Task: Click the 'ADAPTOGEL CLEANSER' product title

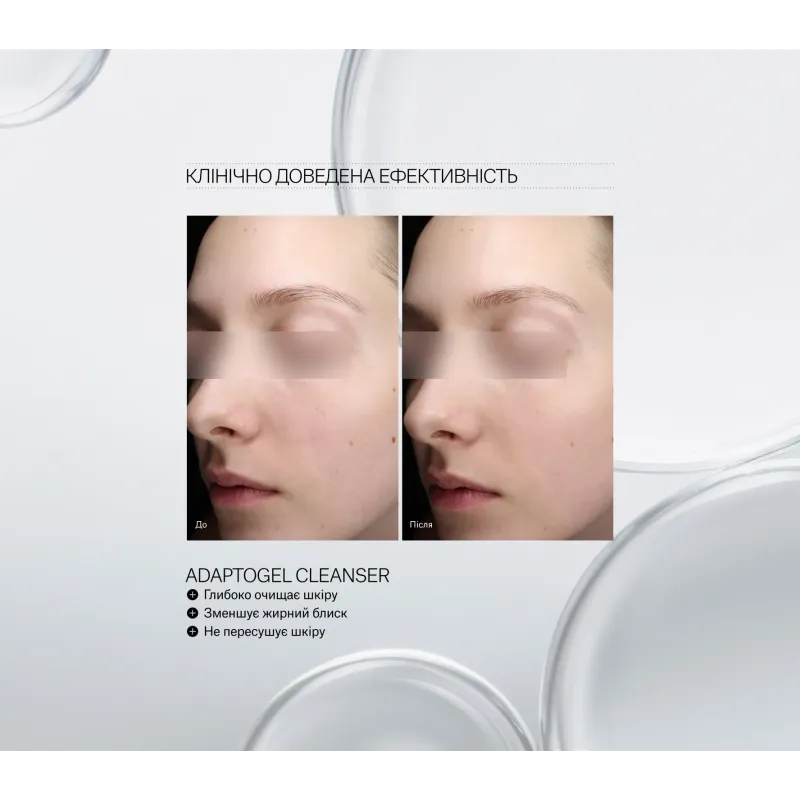Action: (x=287, y=576)
